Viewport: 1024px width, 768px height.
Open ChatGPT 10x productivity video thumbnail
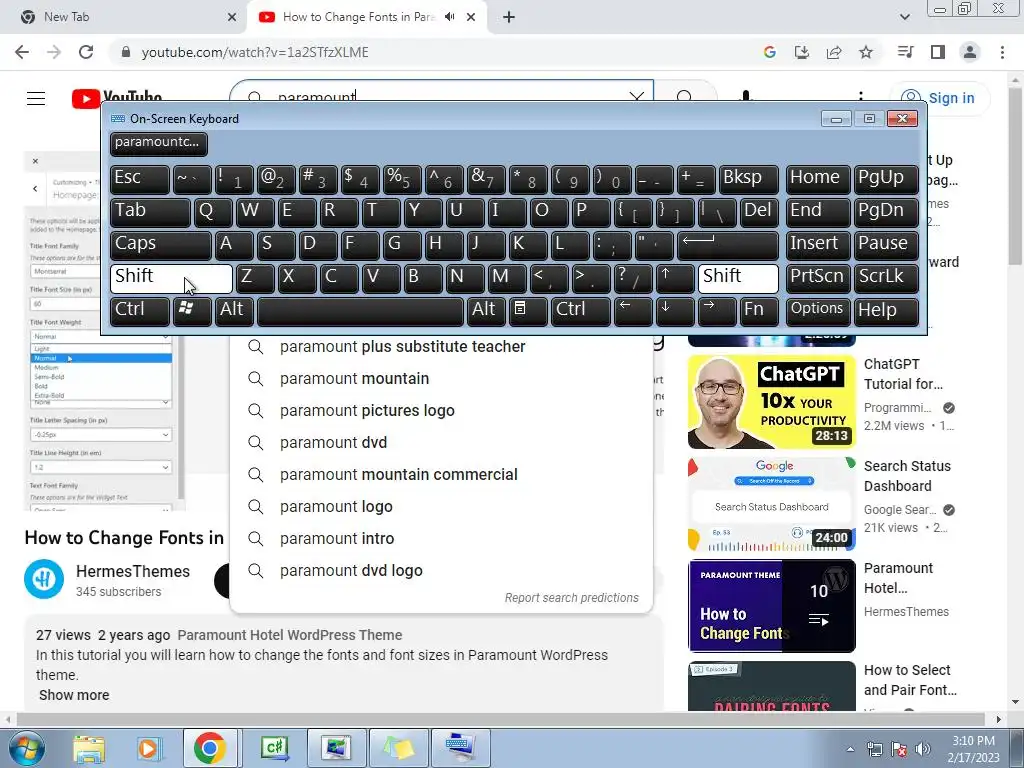click(771, 402)
